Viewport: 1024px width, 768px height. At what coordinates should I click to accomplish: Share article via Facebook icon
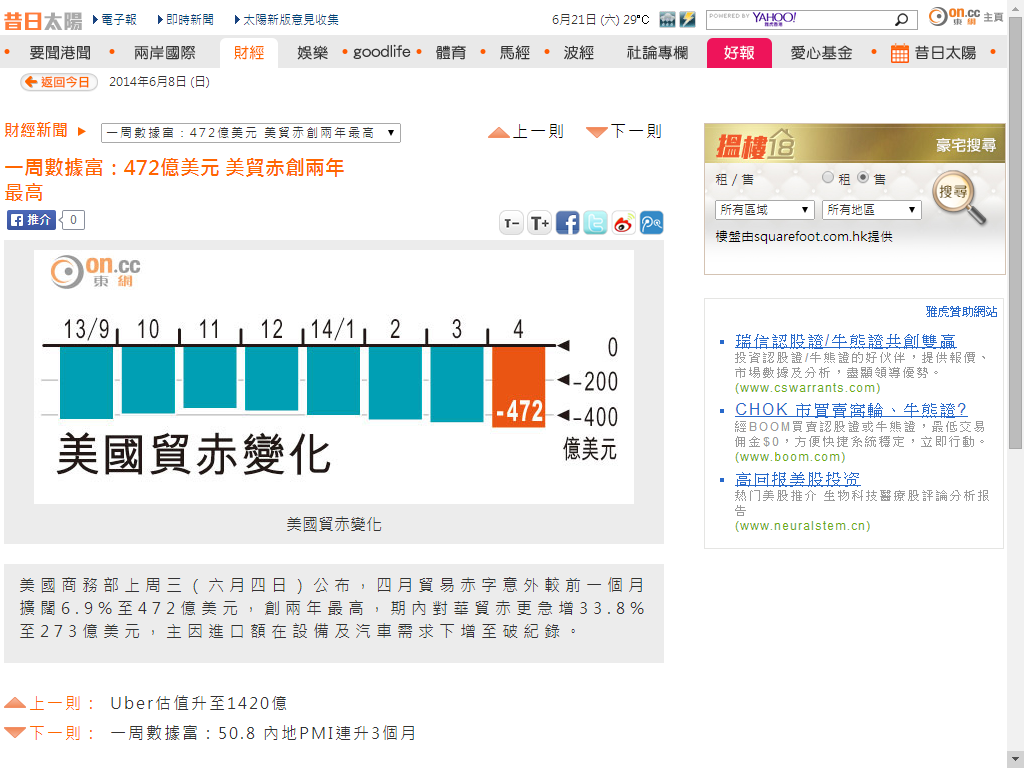567,223
